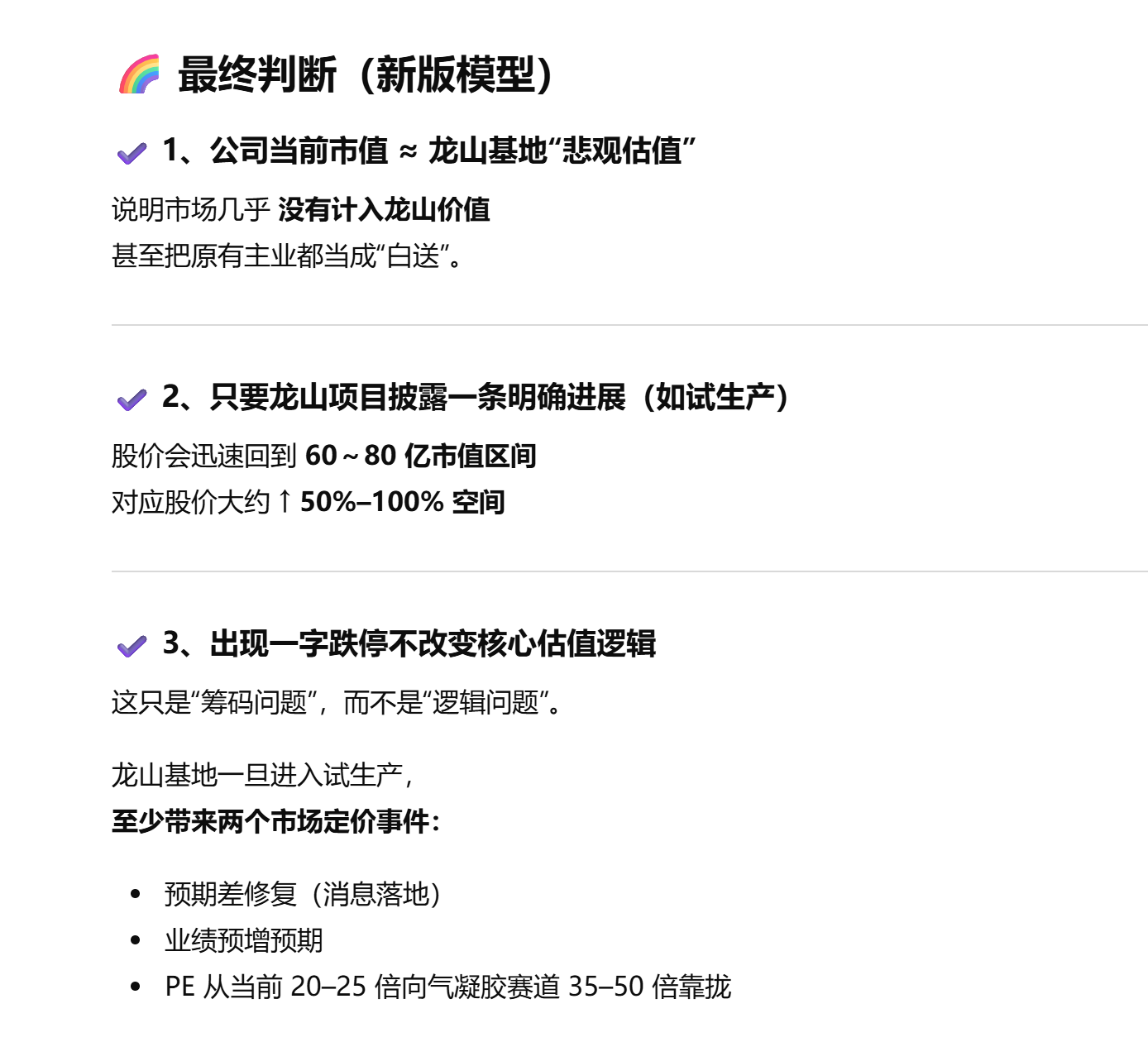Screen dimensions: 1148x1042
Task: Click heading 出现一字跌停不改变核心估值逻辑
Action: point(409,643)
